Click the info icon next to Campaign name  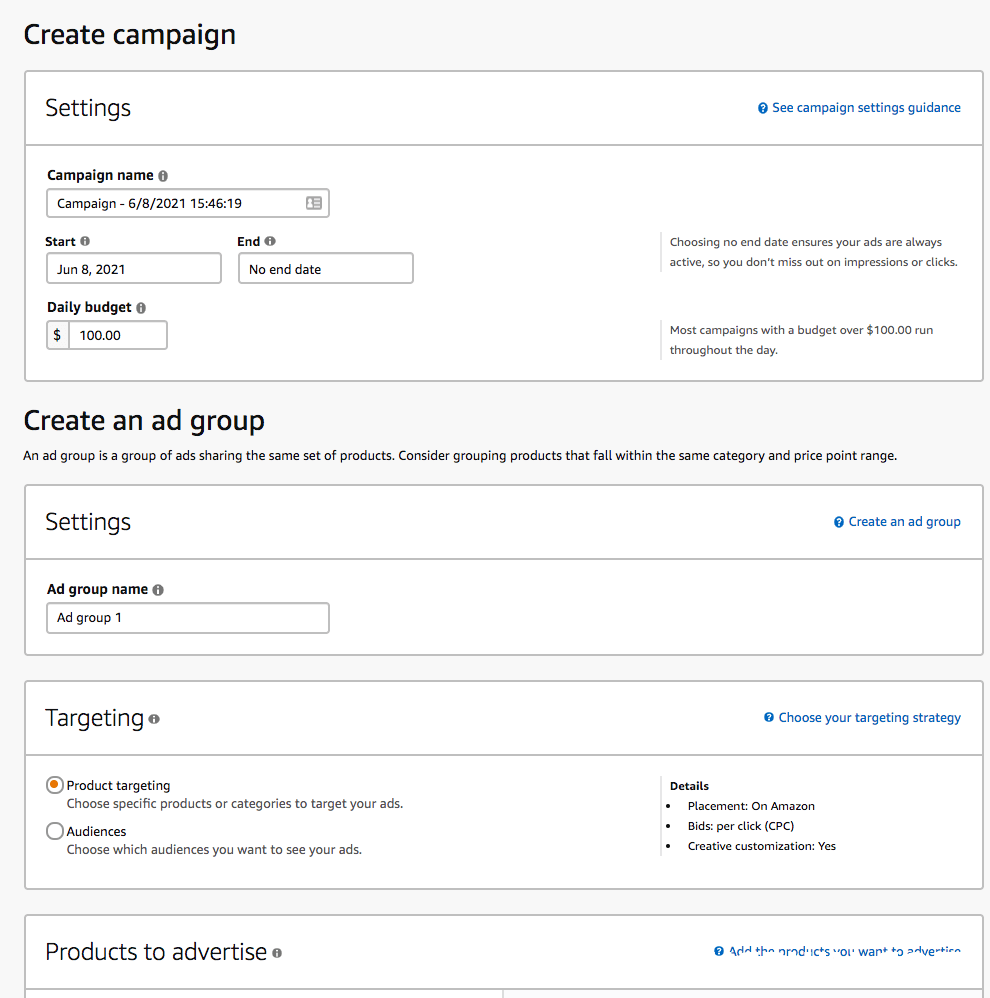163,176
